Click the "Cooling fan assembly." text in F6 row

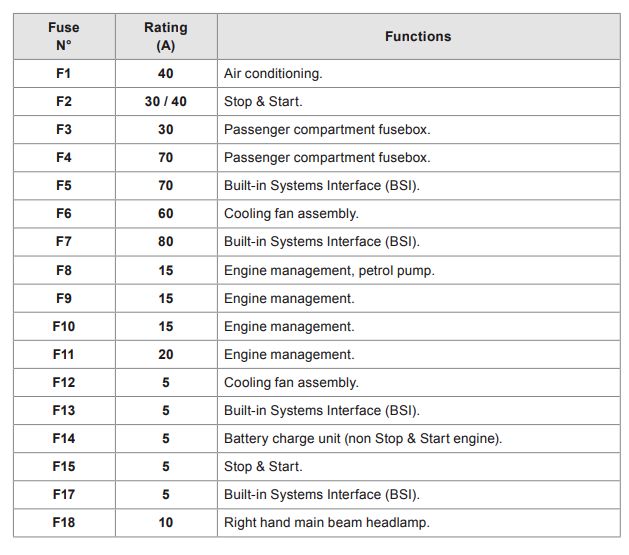click(x=291, y=213)
